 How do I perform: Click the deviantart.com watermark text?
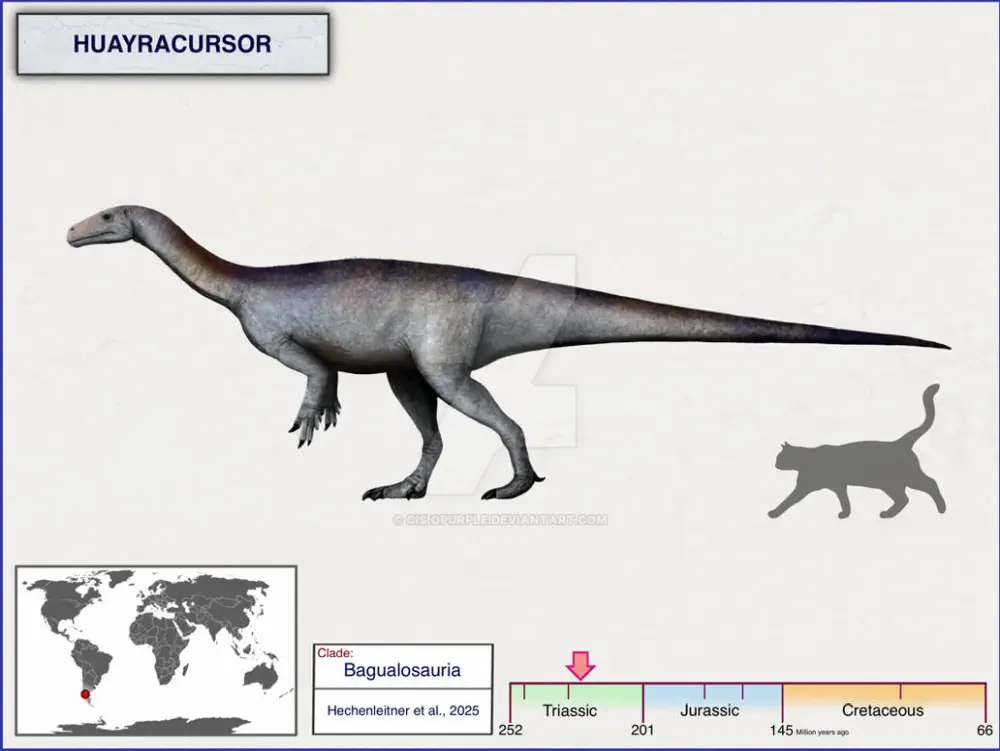tap(502, 519)
